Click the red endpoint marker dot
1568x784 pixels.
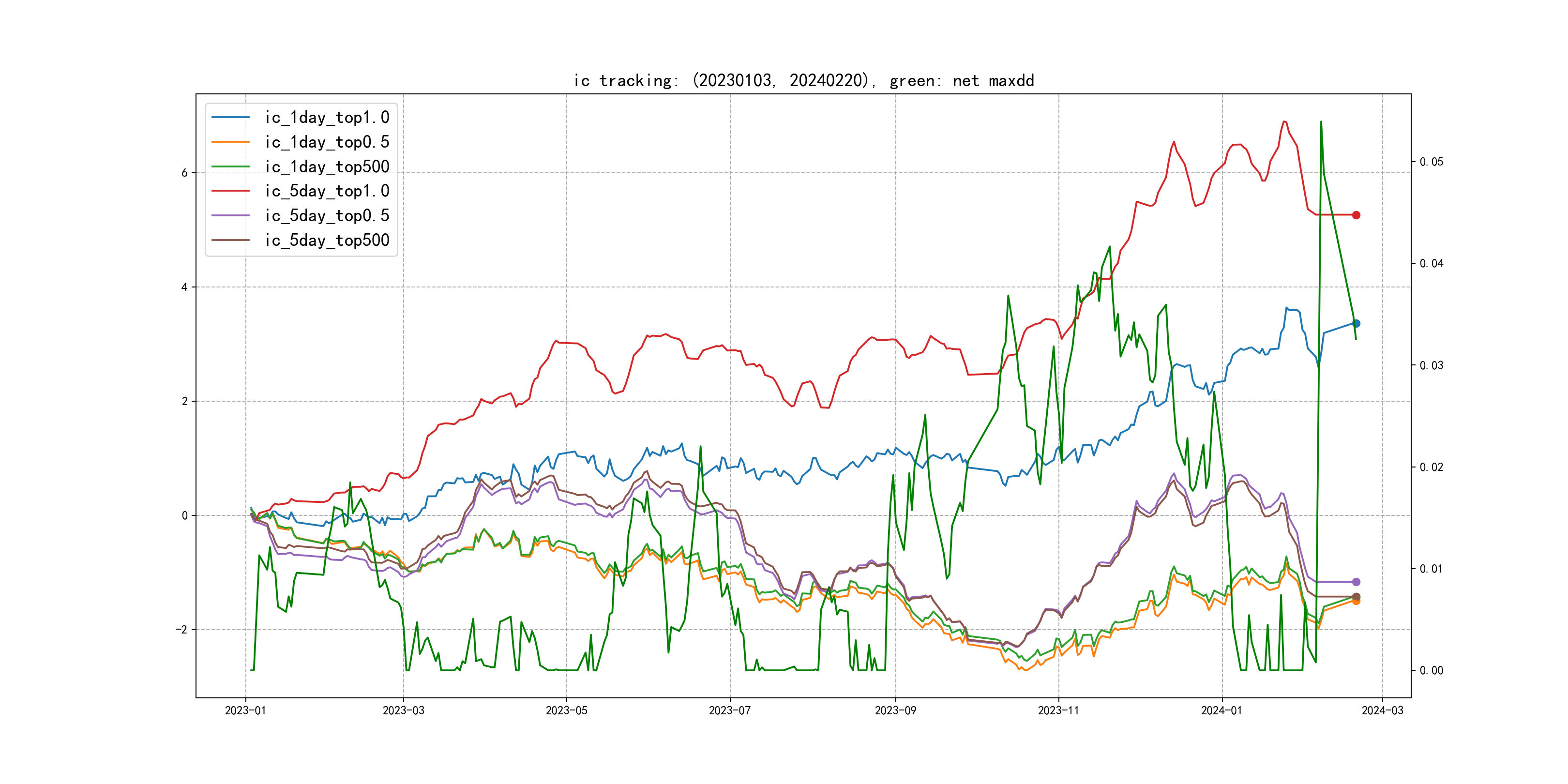(1356, 215)
